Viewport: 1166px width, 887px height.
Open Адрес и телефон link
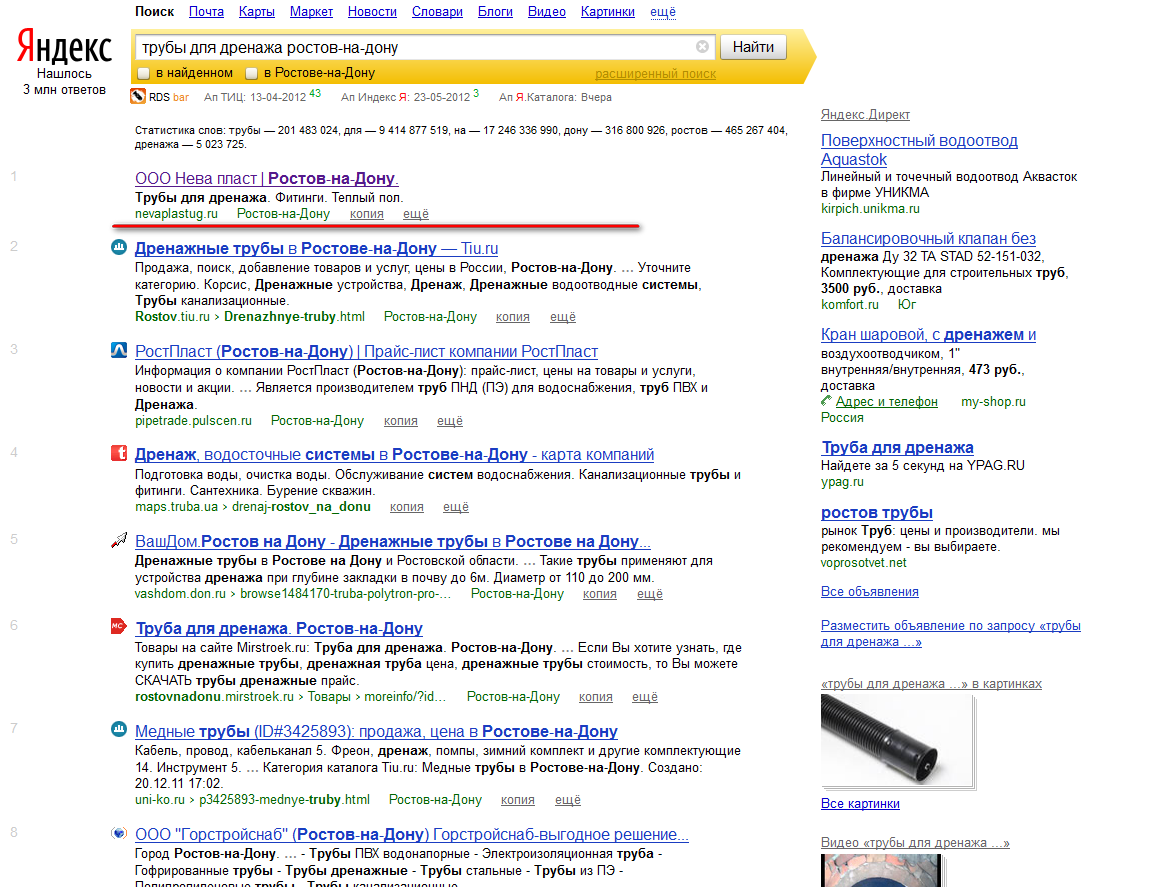click(886, 401)
